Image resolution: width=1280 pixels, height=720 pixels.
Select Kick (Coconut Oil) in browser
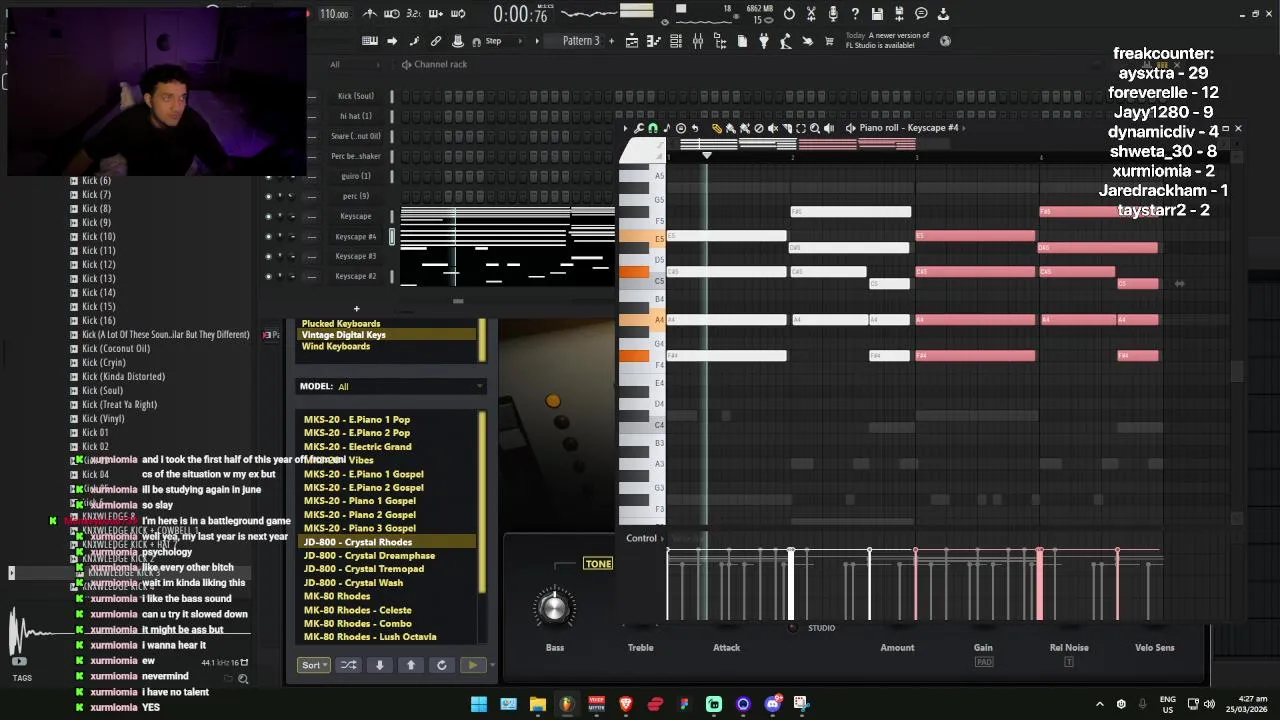tap(116, 349)
